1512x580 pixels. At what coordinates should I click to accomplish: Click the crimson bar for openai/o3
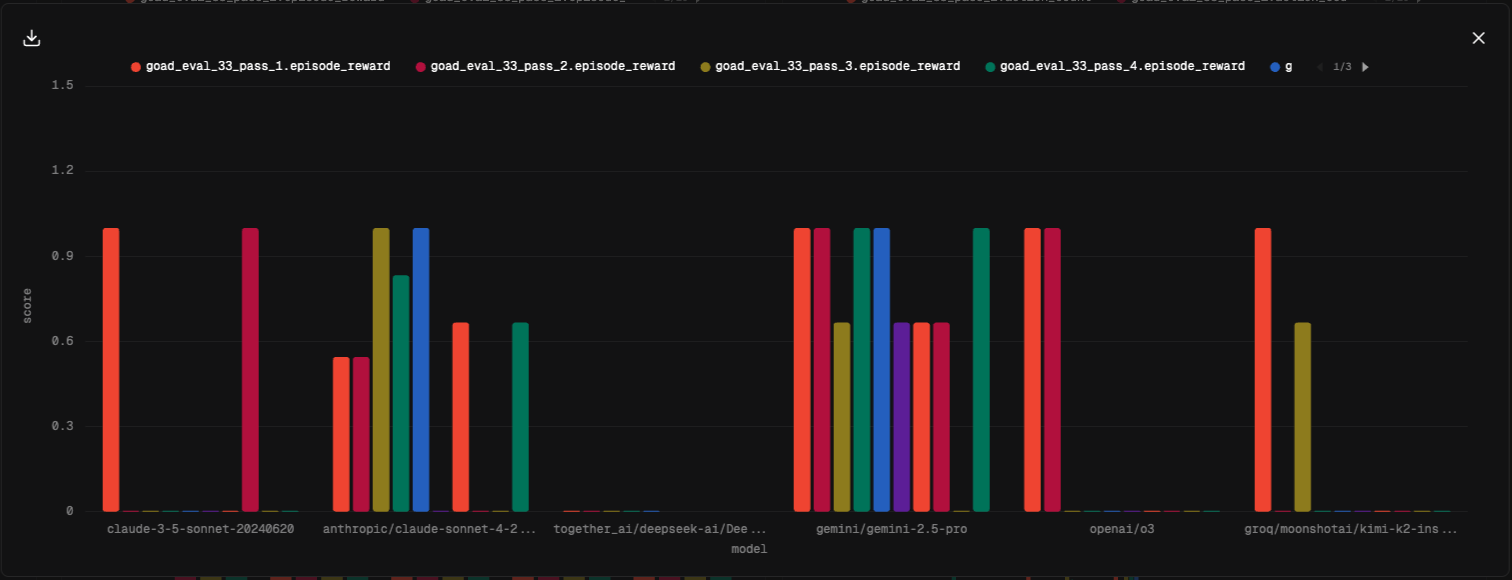click(1052, 369)
